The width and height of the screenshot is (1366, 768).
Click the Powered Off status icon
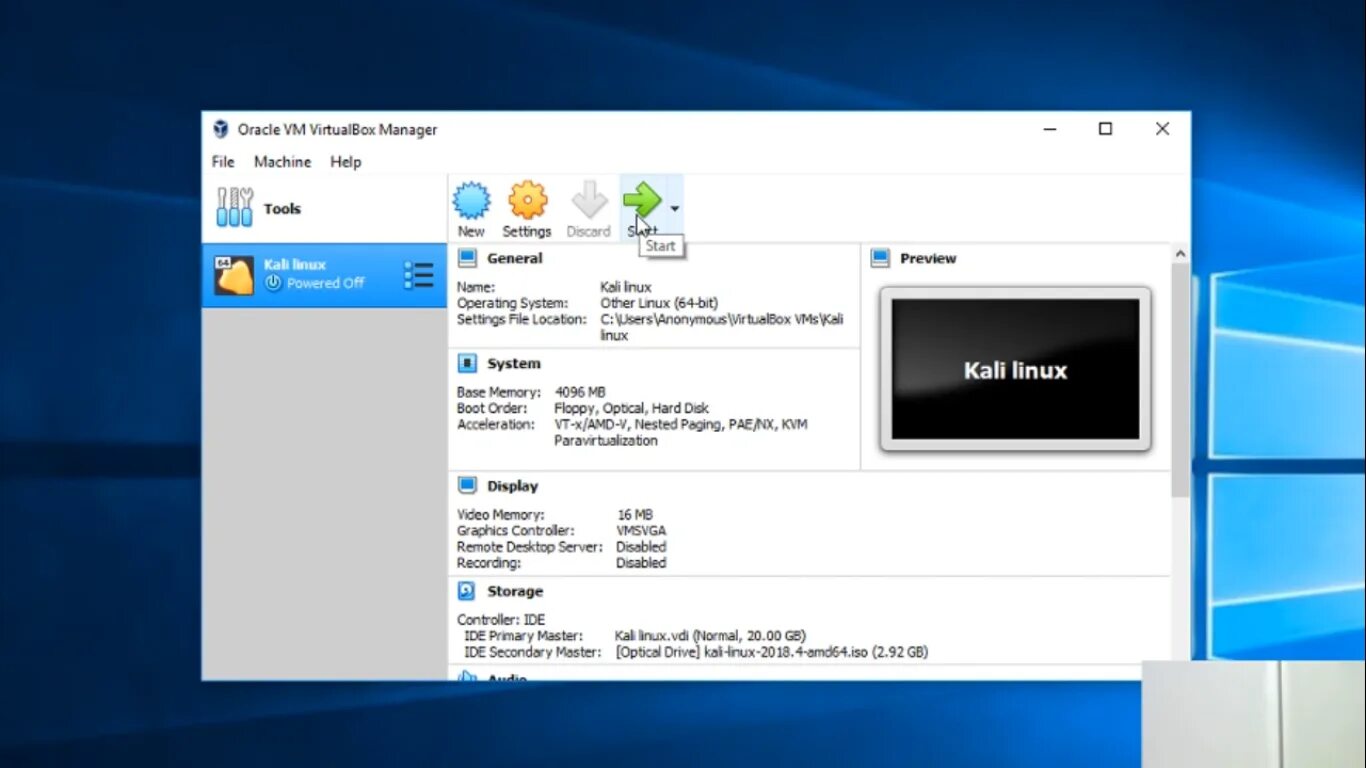(x=273, y=283)
